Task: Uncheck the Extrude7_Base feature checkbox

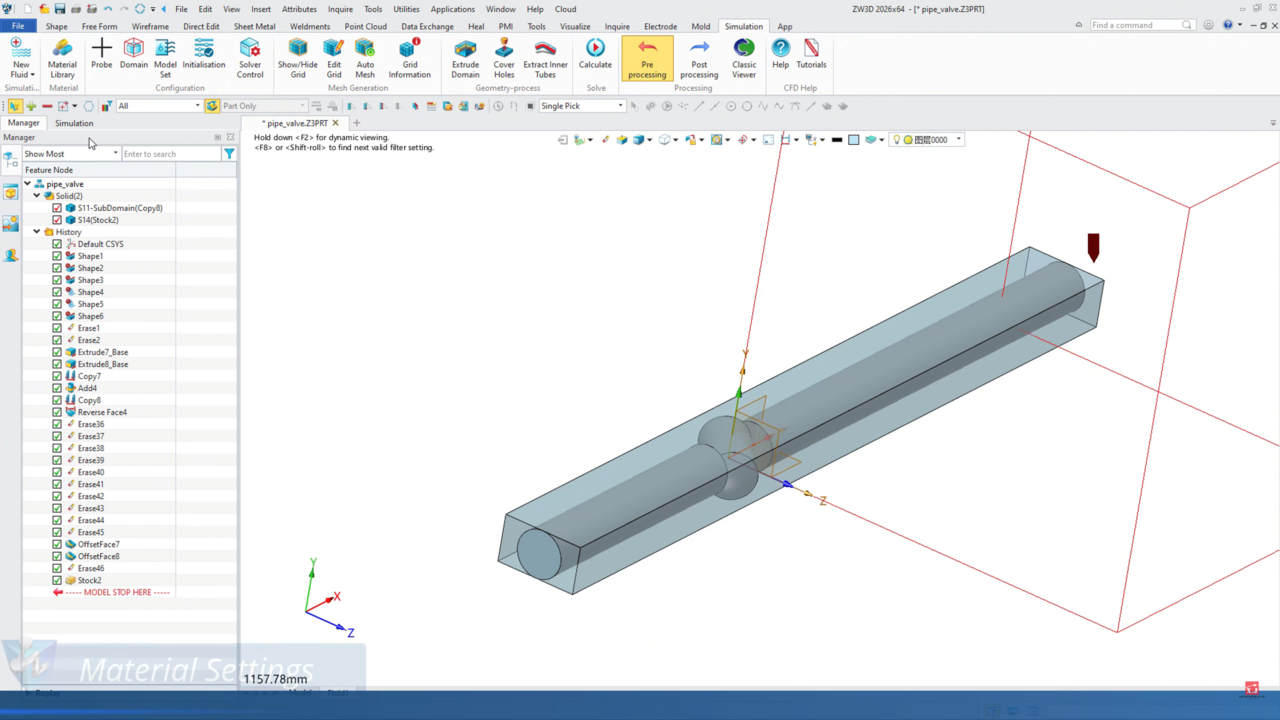Action: (57, 352)
